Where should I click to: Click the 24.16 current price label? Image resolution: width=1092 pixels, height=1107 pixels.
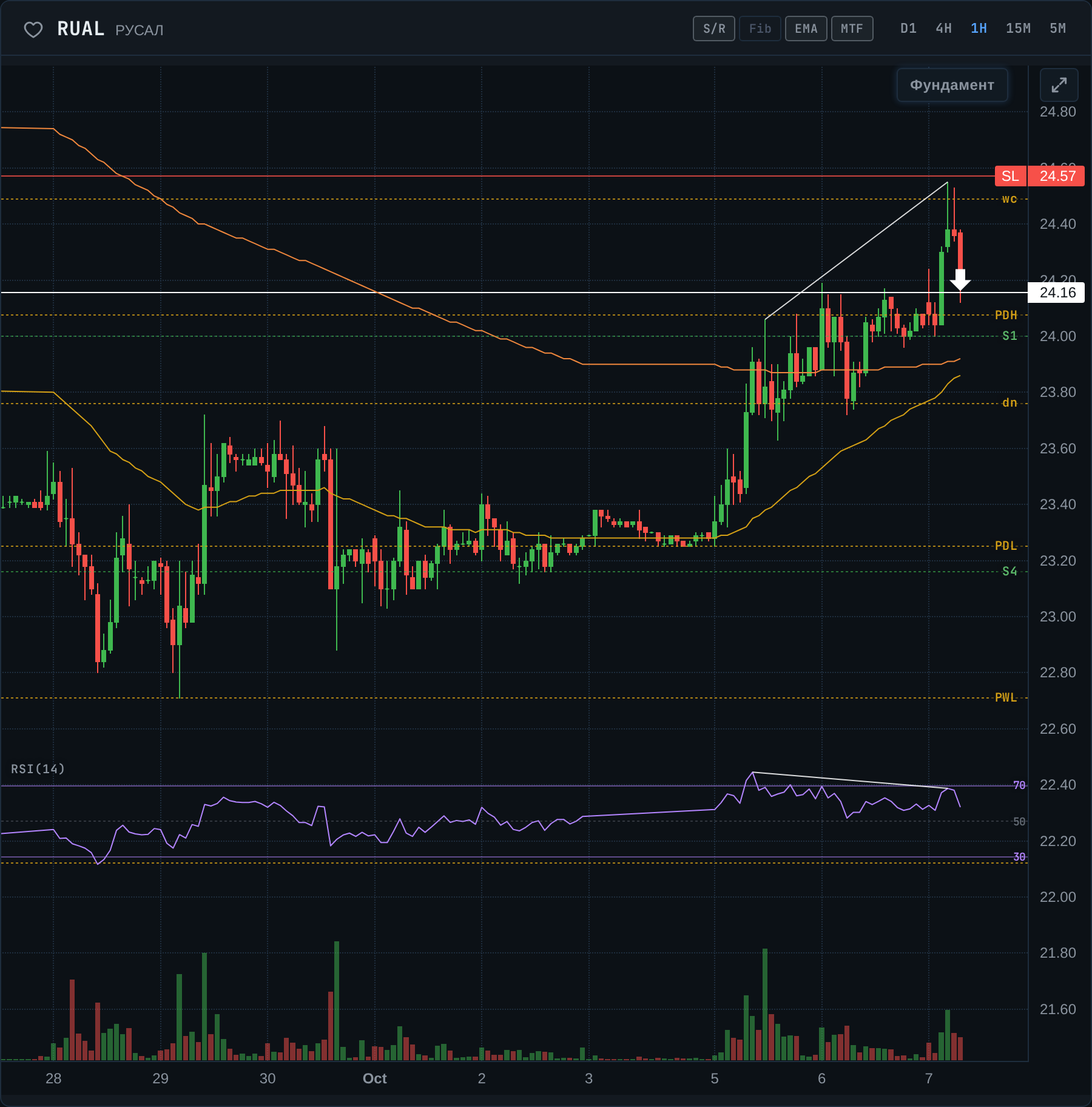click(1056, 293)
